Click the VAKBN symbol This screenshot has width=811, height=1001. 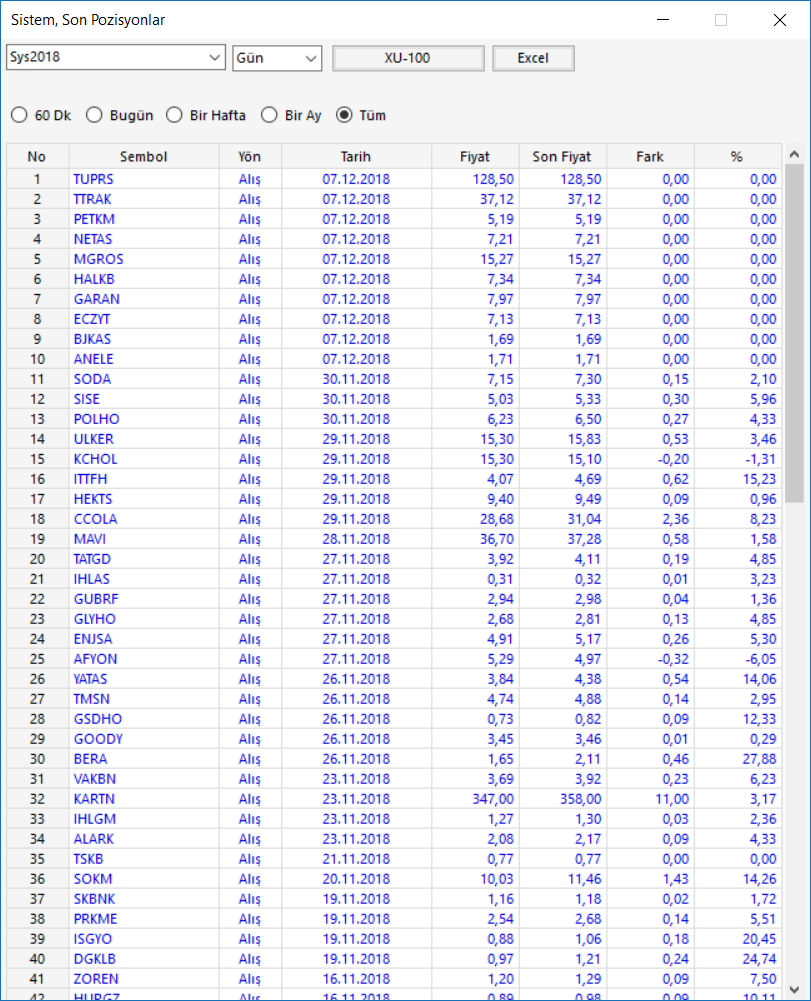point(95,779)
